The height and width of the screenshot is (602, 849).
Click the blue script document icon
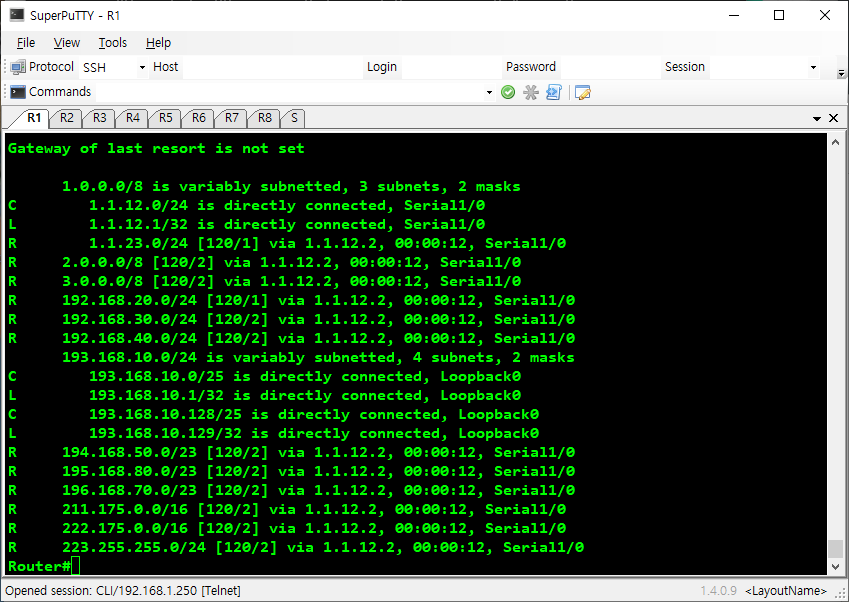[x=554, y=93]
